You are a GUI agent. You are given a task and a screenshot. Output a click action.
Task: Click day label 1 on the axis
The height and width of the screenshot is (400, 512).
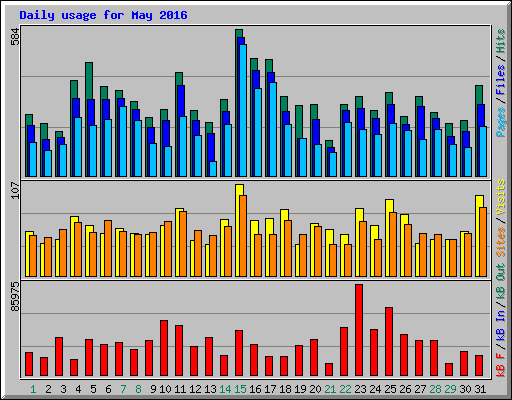point(33,389)
